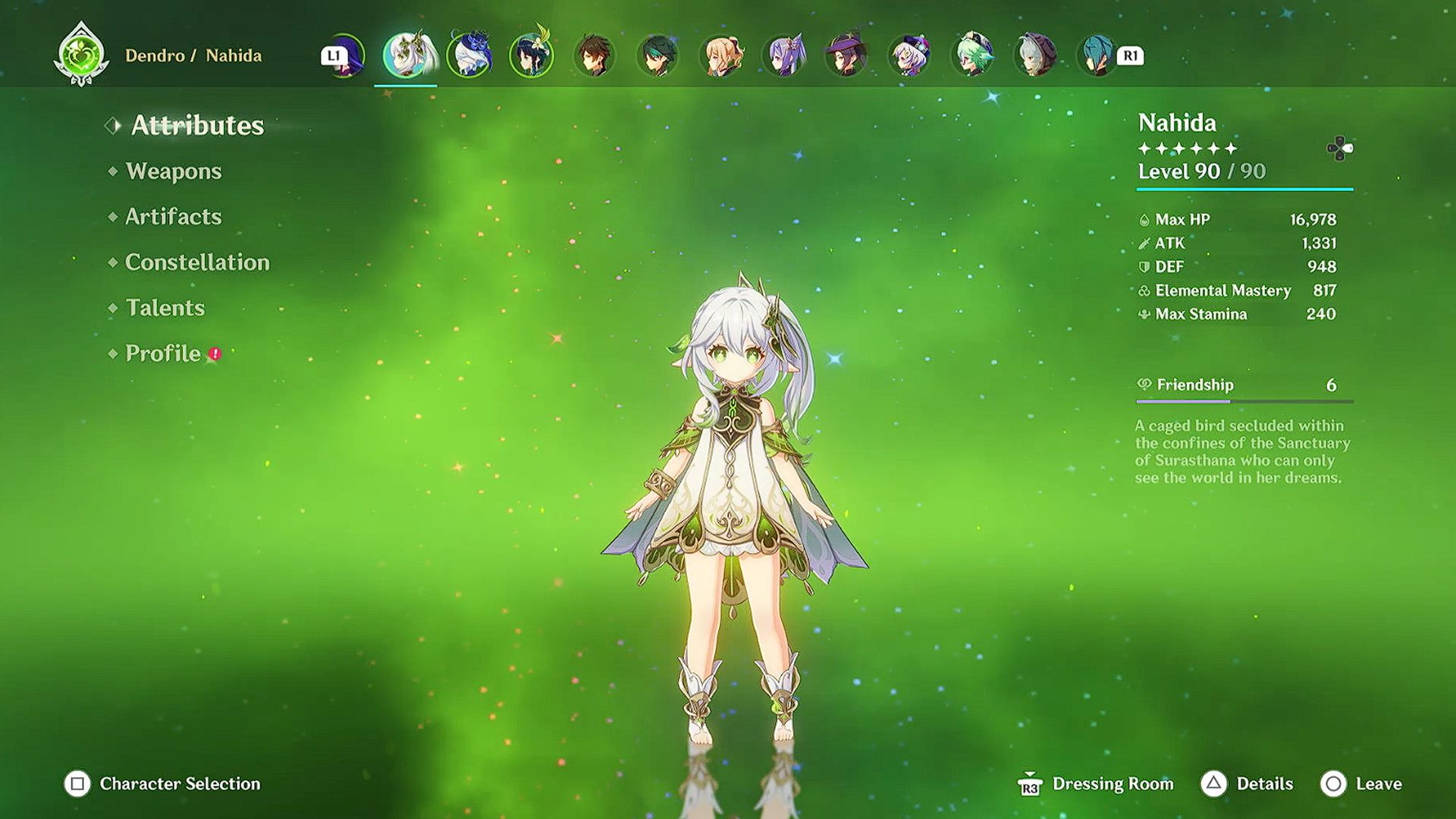Select the dark green-haired Xiao portrait
Image resolution: width=1456 pixels, height=819 pixels.
click(657, 55)
